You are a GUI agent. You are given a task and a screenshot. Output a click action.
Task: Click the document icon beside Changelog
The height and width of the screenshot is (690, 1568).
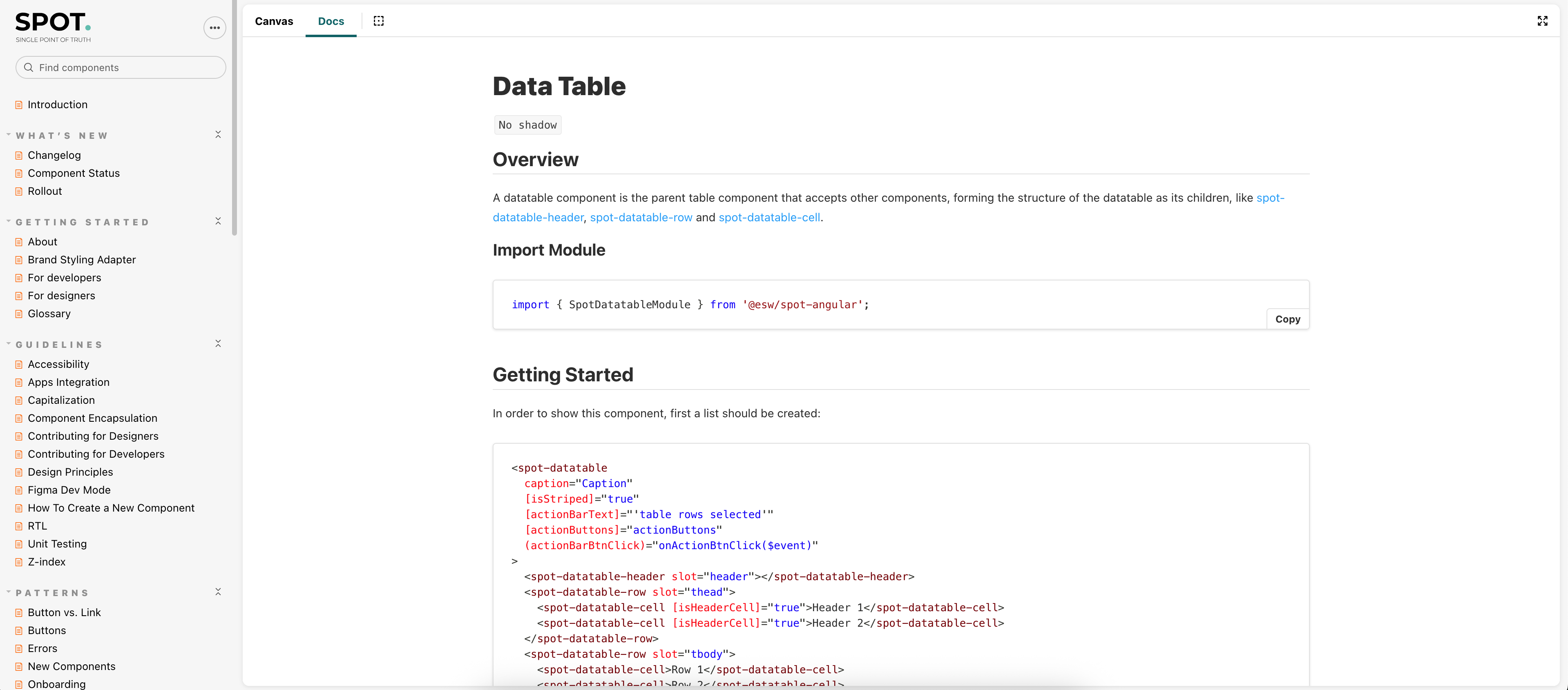click(x=19, y=155)
